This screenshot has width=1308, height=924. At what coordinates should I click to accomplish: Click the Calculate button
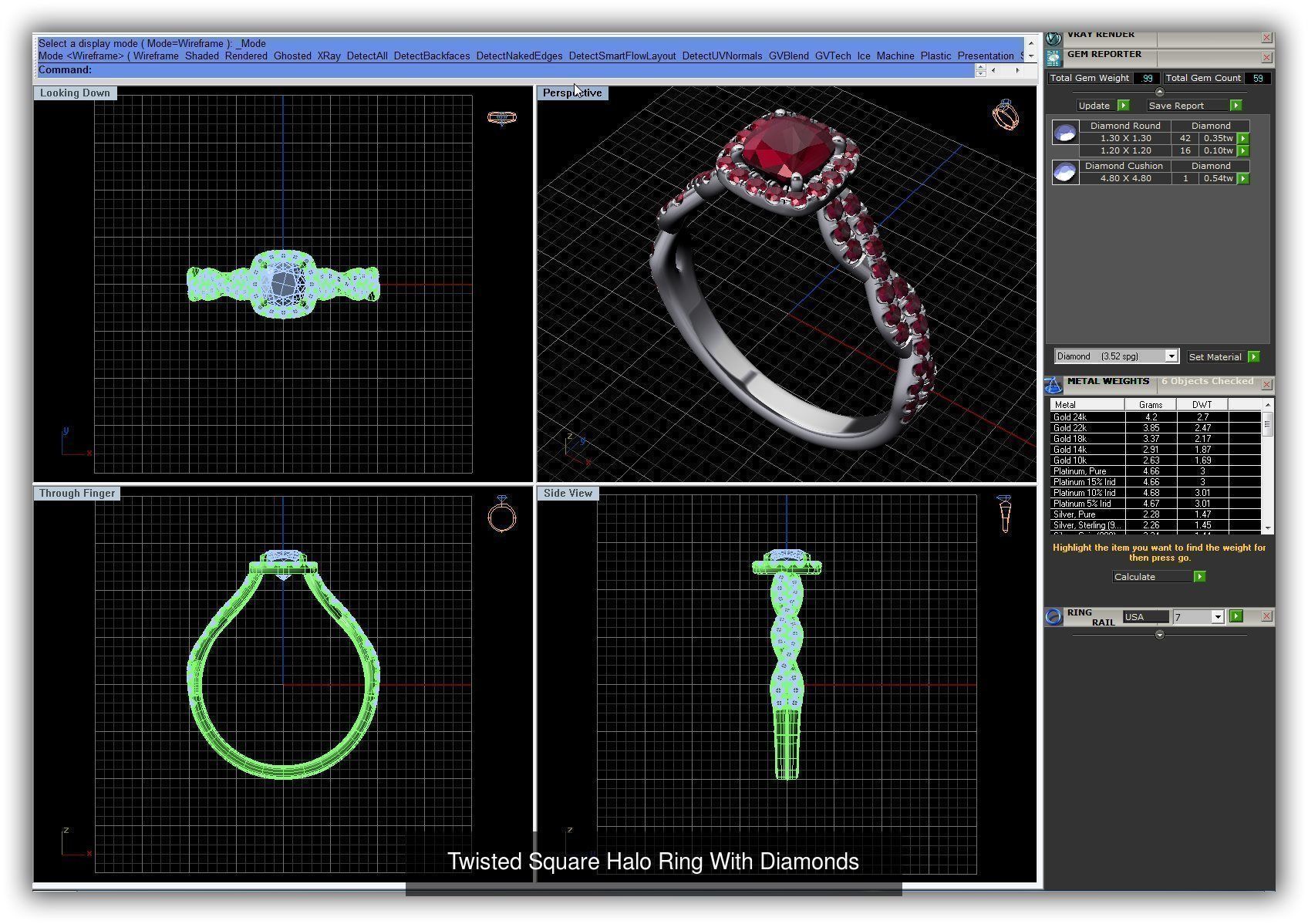(1152, 577)
